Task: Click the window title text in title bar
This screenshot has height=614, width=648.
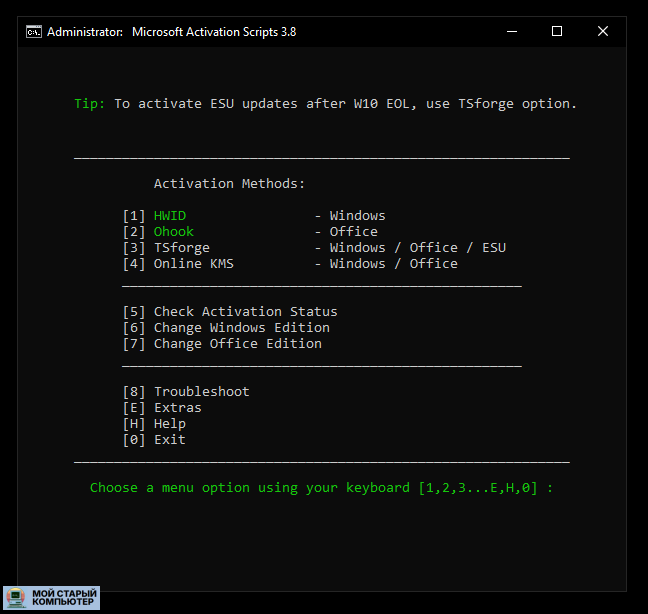Action: click(213, 31)
